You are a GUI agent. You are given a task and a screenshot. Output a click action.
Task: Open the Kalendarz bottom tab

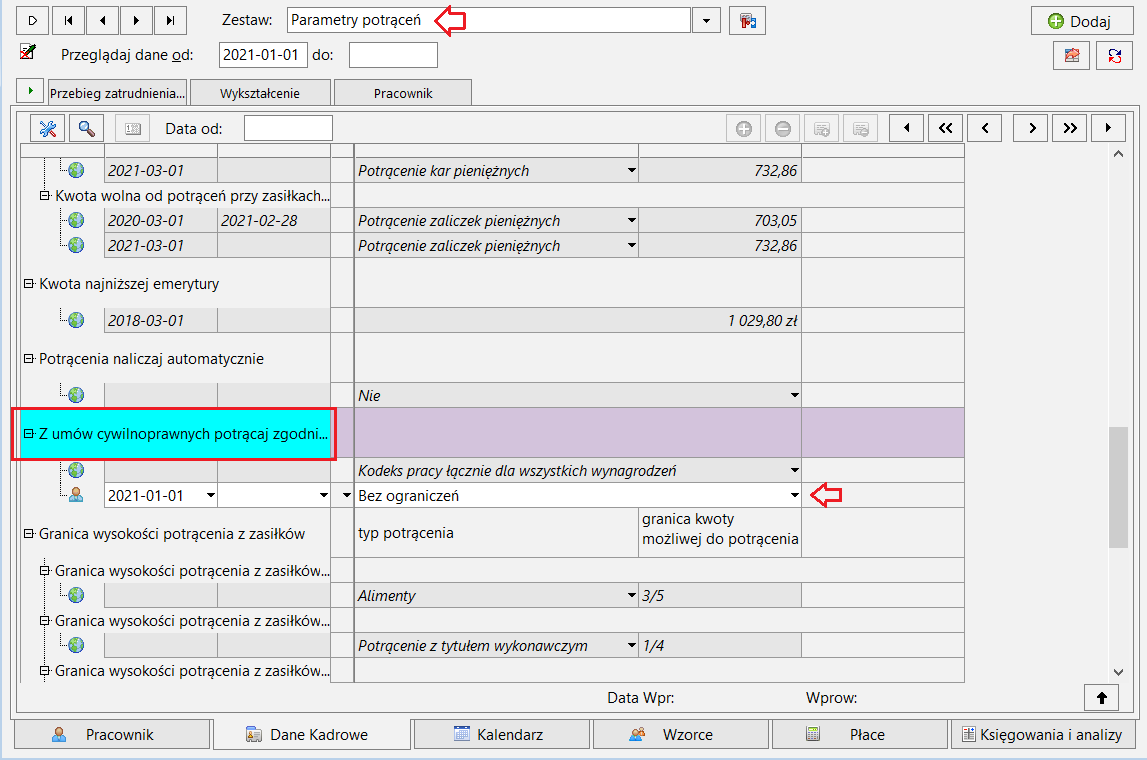(x=502, y=734)
